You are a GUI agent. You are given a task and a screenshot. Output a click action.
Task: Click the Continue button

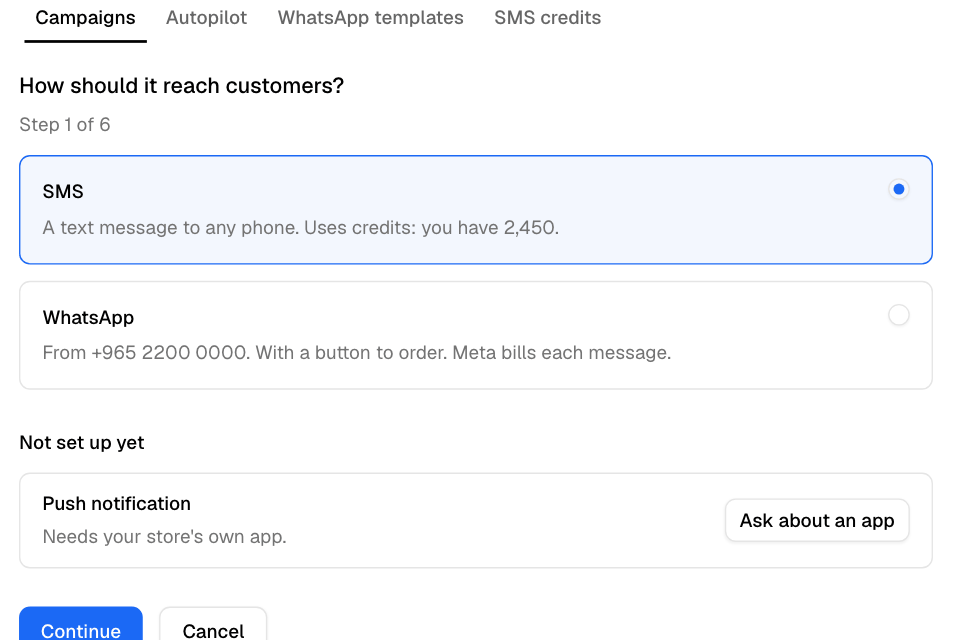click(81, 625)
